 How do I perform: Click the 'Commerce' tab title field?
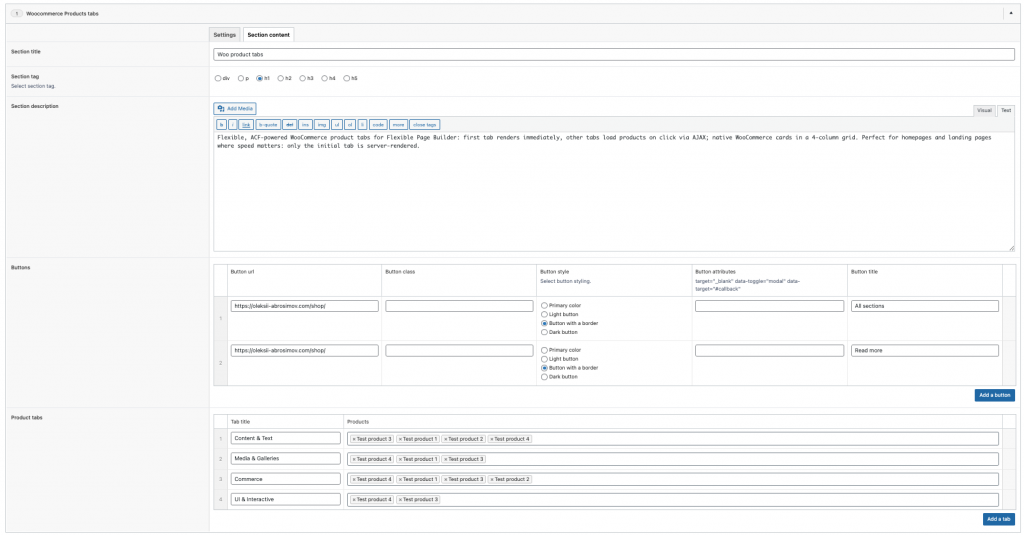285,479
